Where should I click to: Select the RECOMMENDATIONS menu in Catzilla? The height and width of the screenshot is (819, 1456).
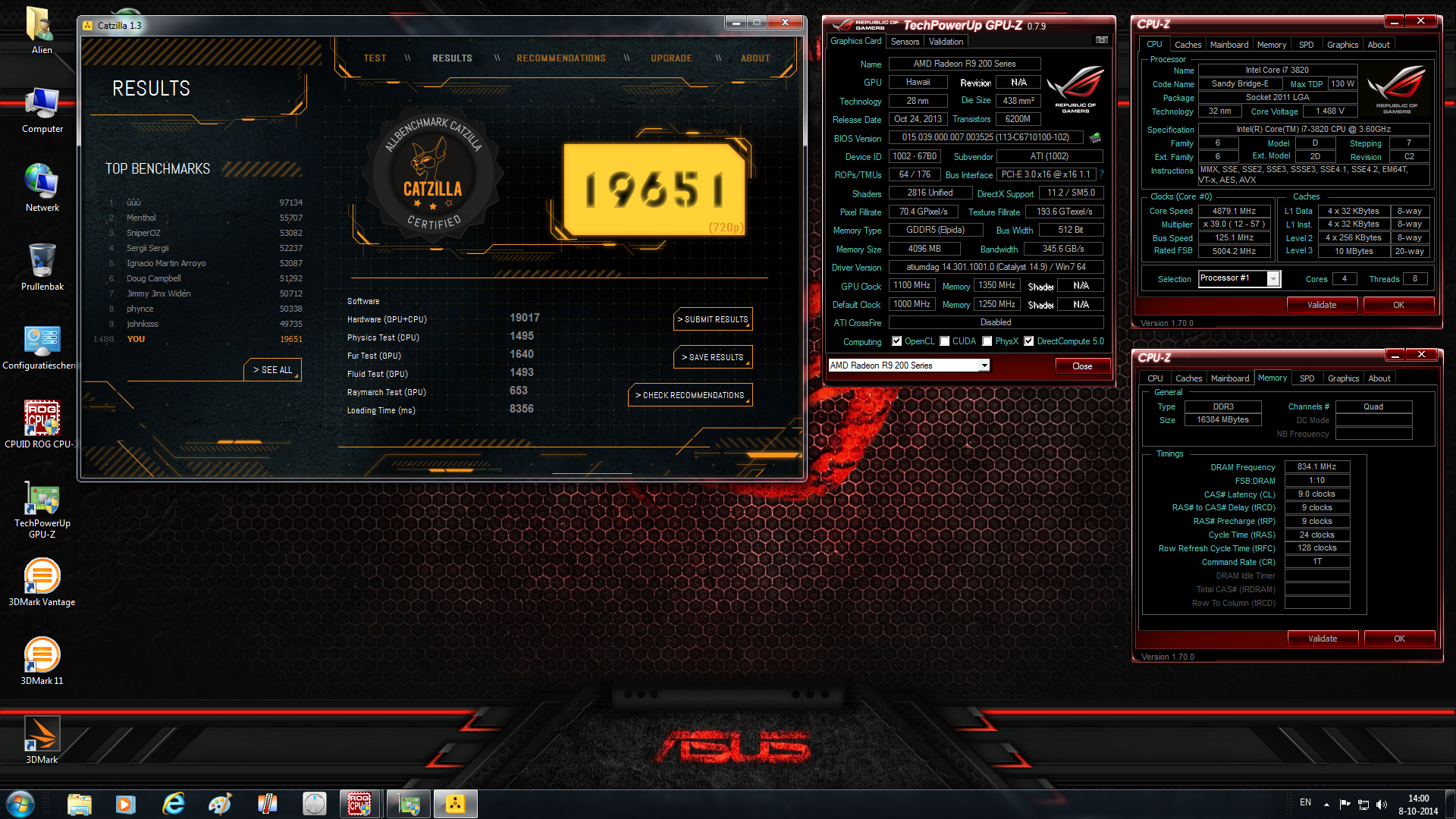point(561,58)
